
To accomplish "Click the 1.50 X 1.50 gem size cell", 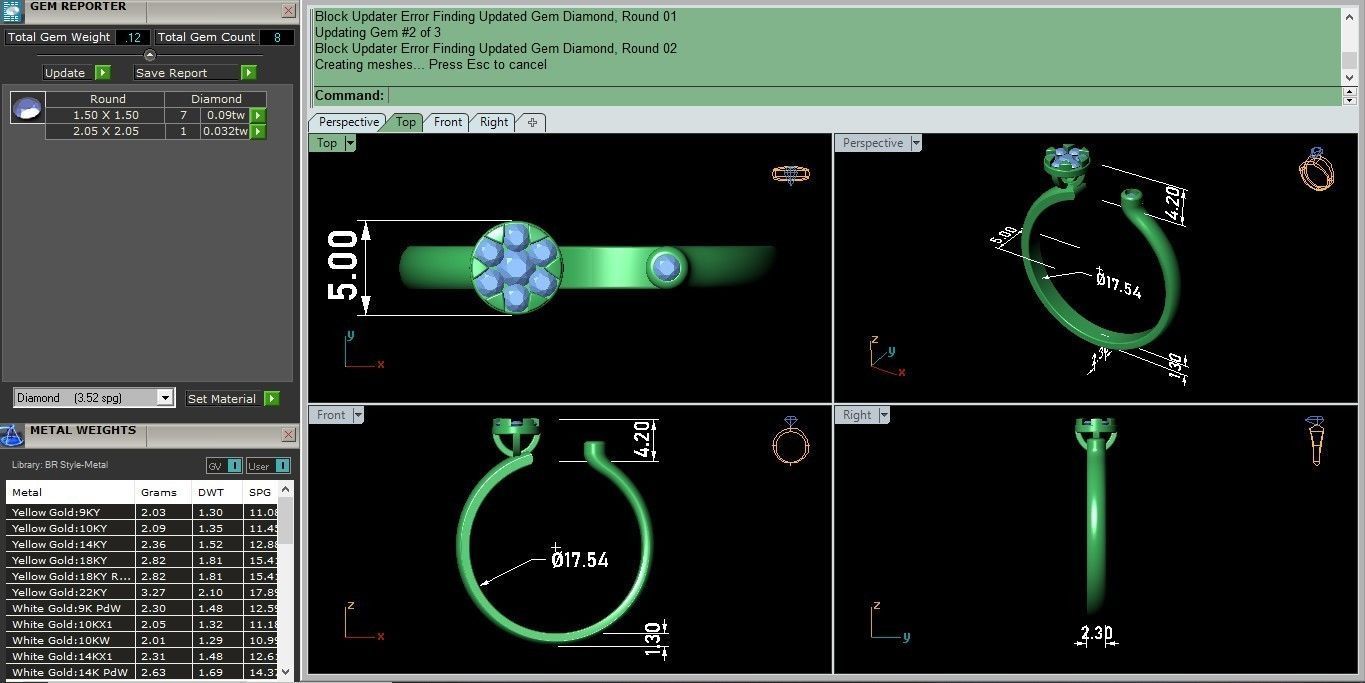I will (106, 115).
